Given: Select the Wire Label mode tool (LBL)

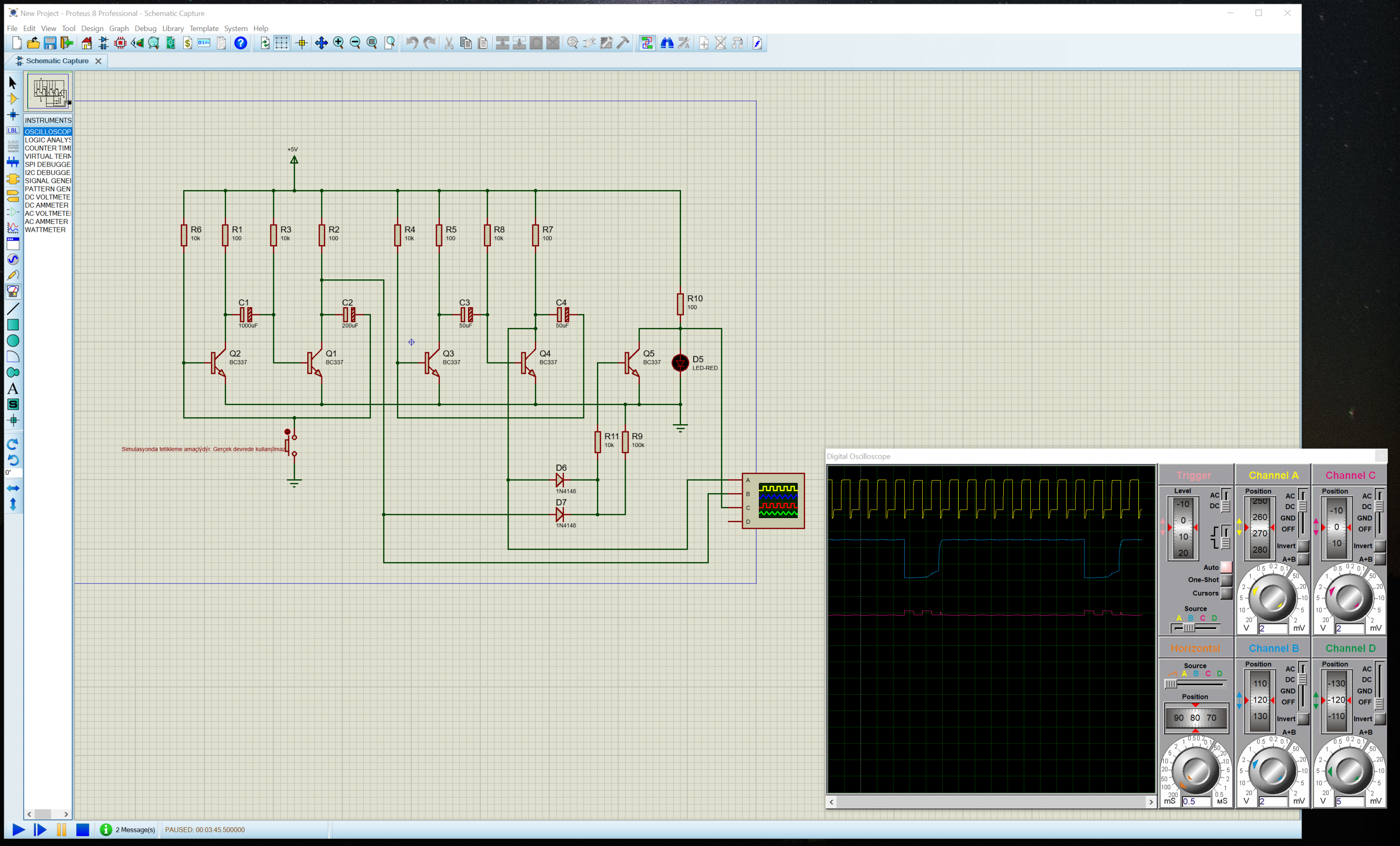Looking at the screenshot, I should [13, 131].
